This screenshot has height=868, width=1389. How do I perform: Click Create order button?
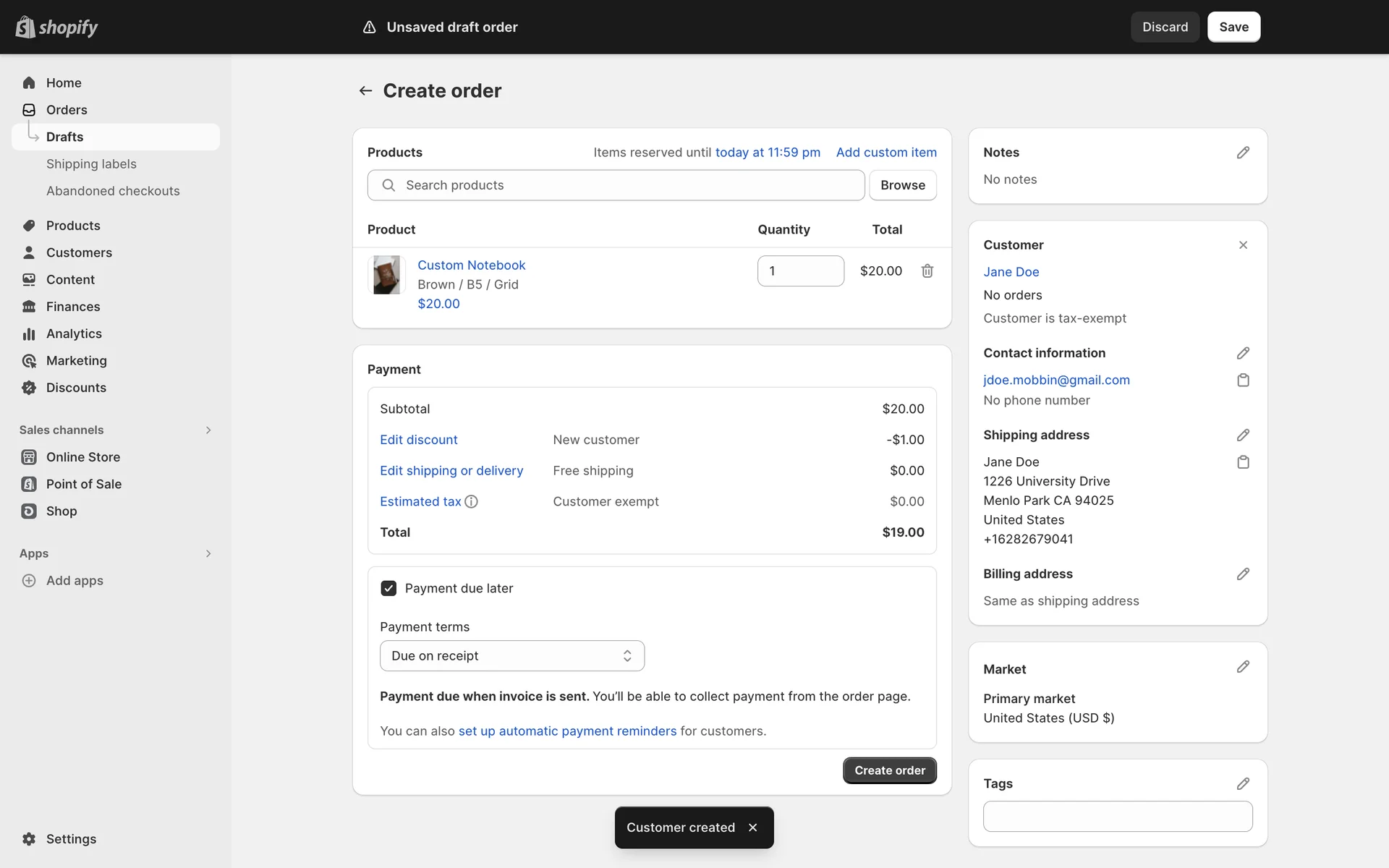pyautogui.click(x=889, y=770)
